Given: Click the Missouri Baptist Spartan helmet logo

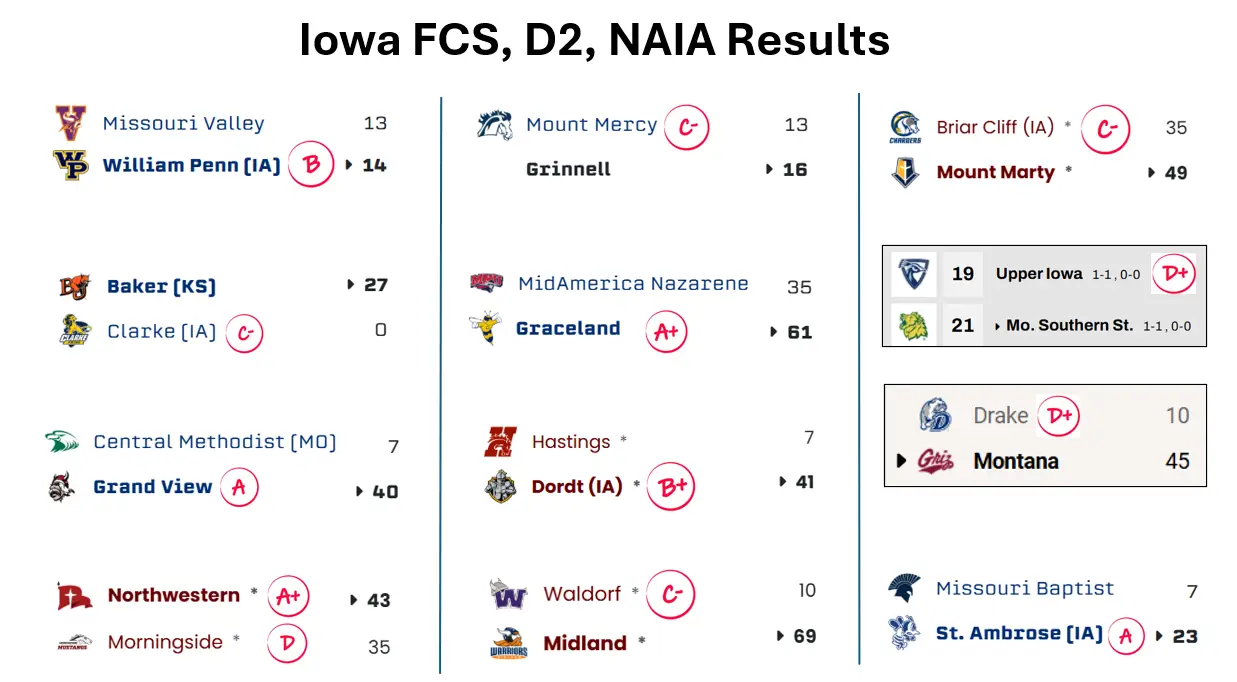Looking at the screenshot, I should (x=904, y=588).
